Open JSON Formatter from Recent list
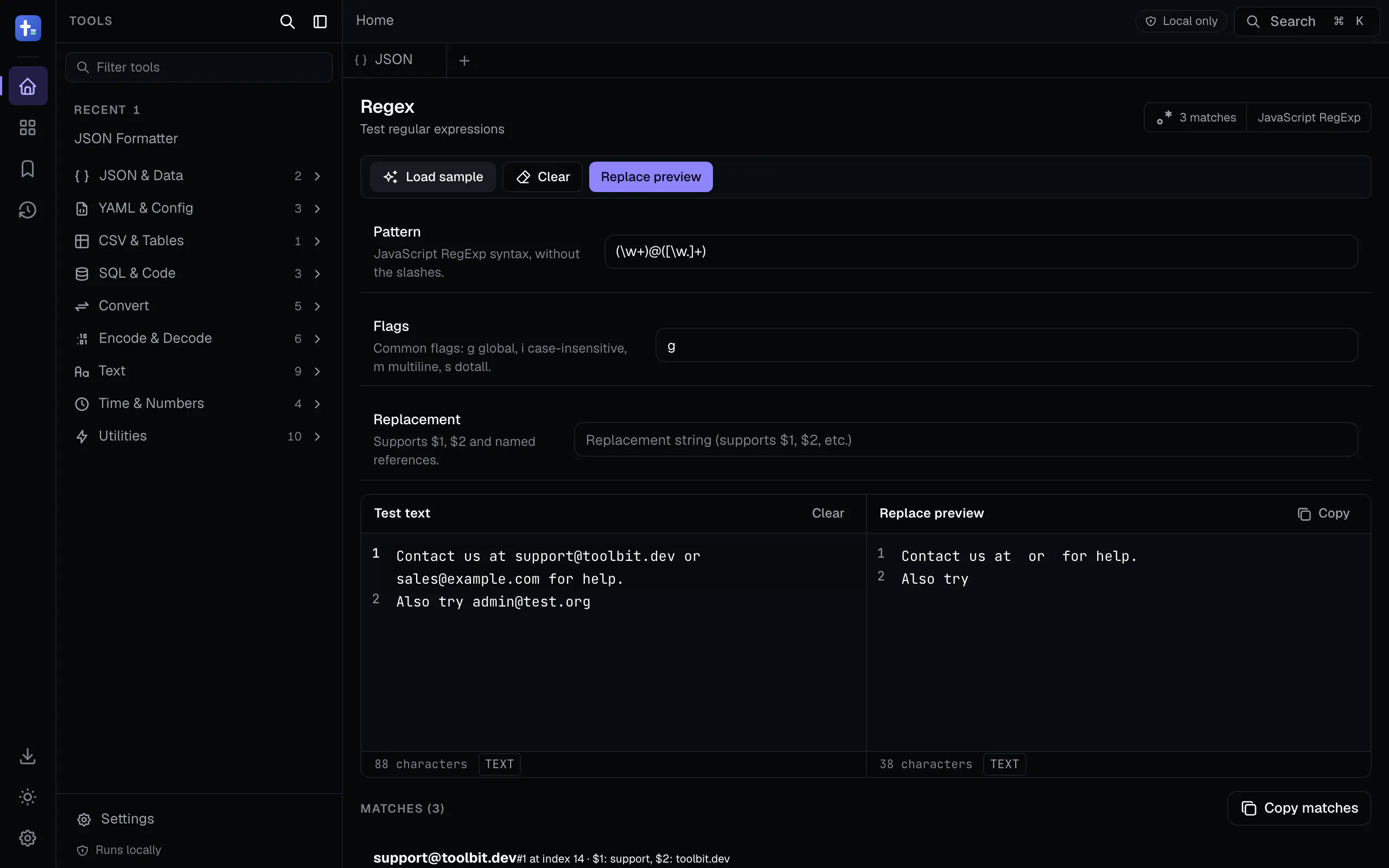1389x868 pixels. click(126, 138)
